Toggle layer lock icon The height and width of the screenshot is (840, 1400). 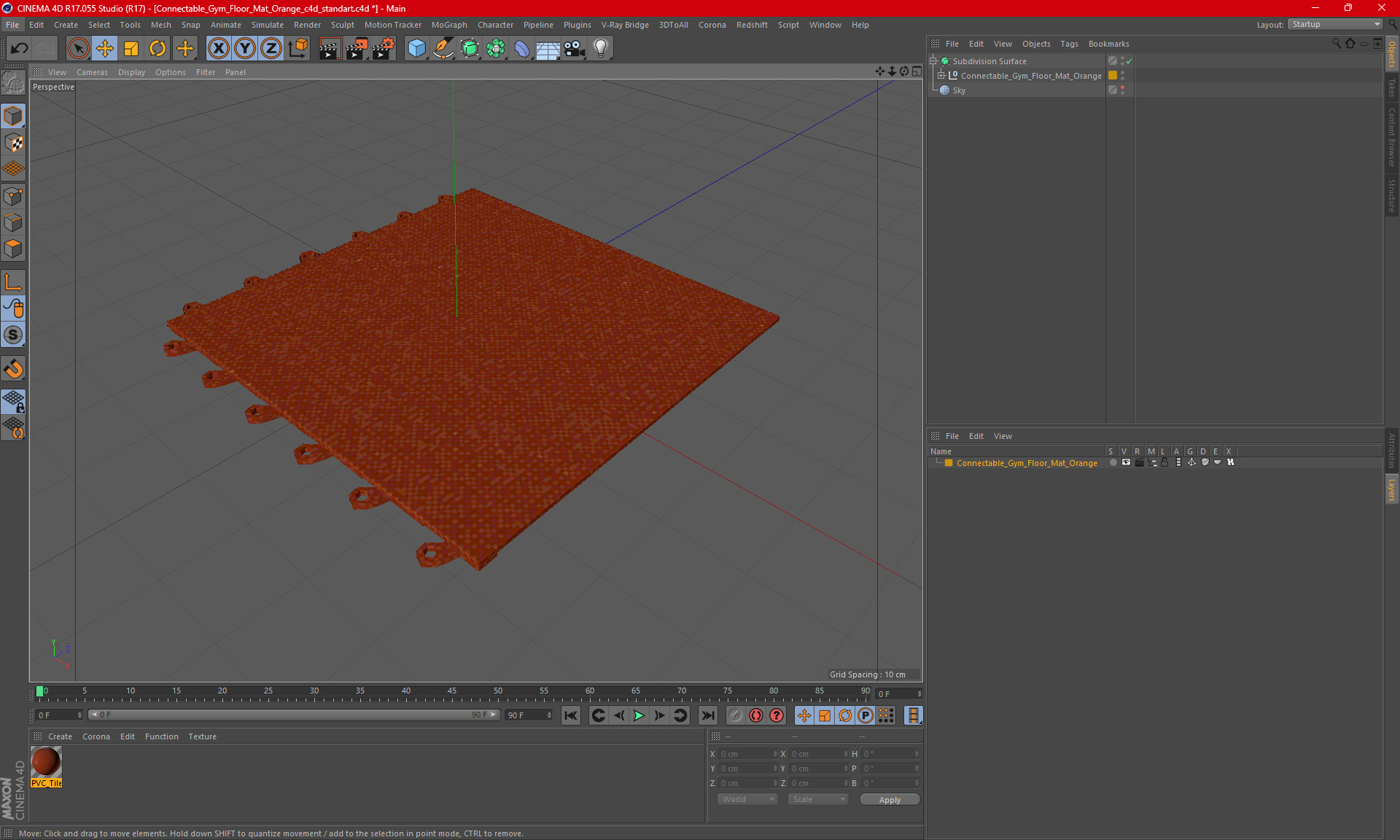point(1164,462)
